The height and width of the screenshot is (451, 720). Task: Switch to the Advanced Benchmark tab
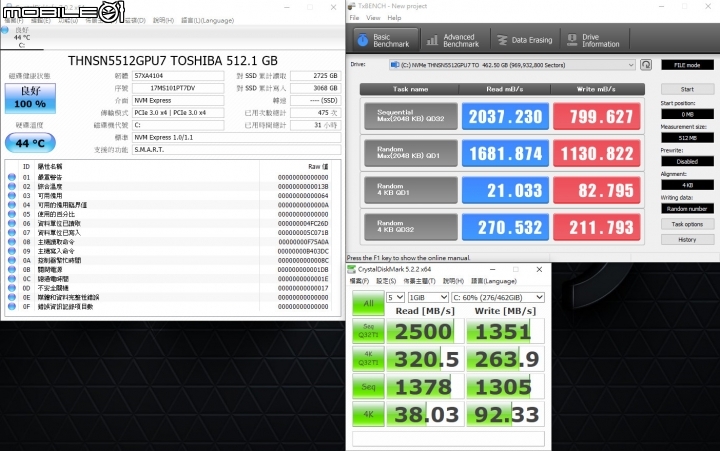pyautogui.click(x=455, y=40)
